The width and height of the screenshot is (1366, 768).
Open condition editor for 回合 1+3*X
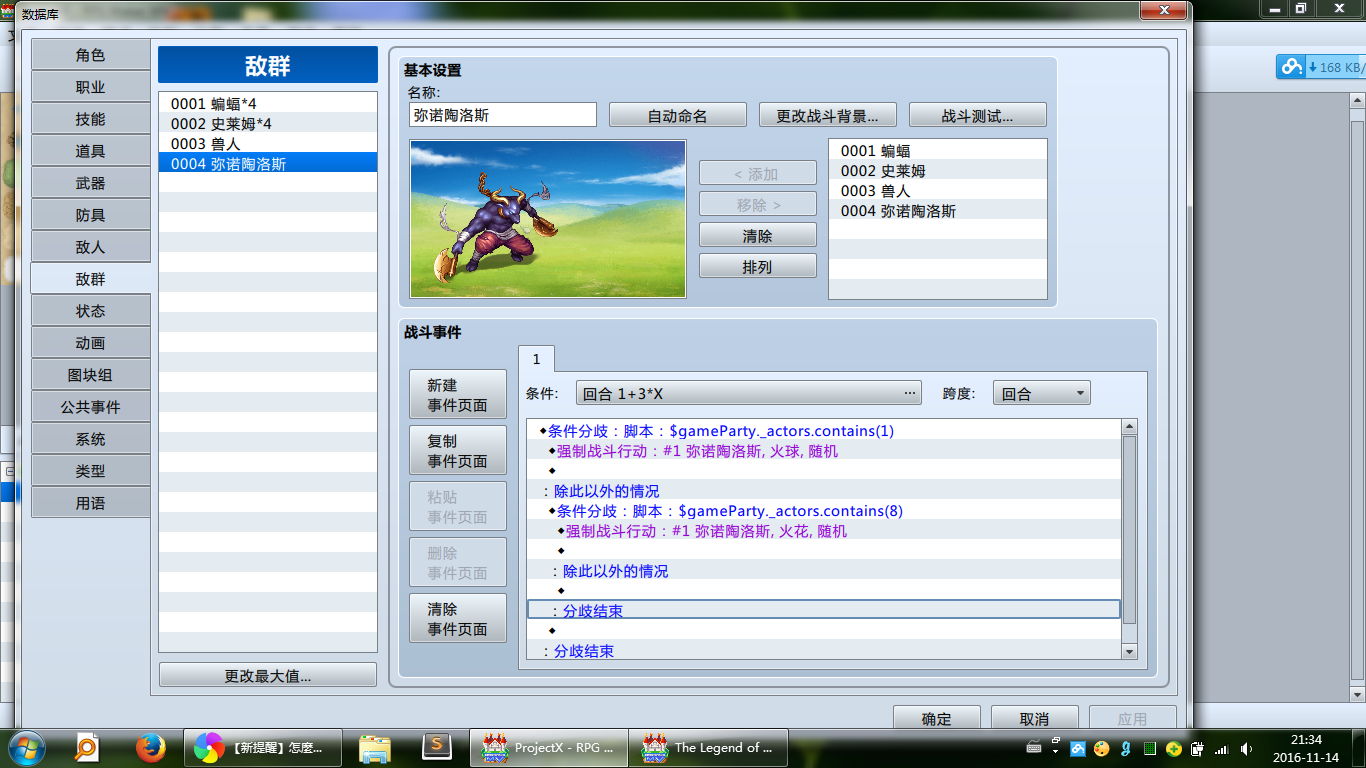point(749,393)
